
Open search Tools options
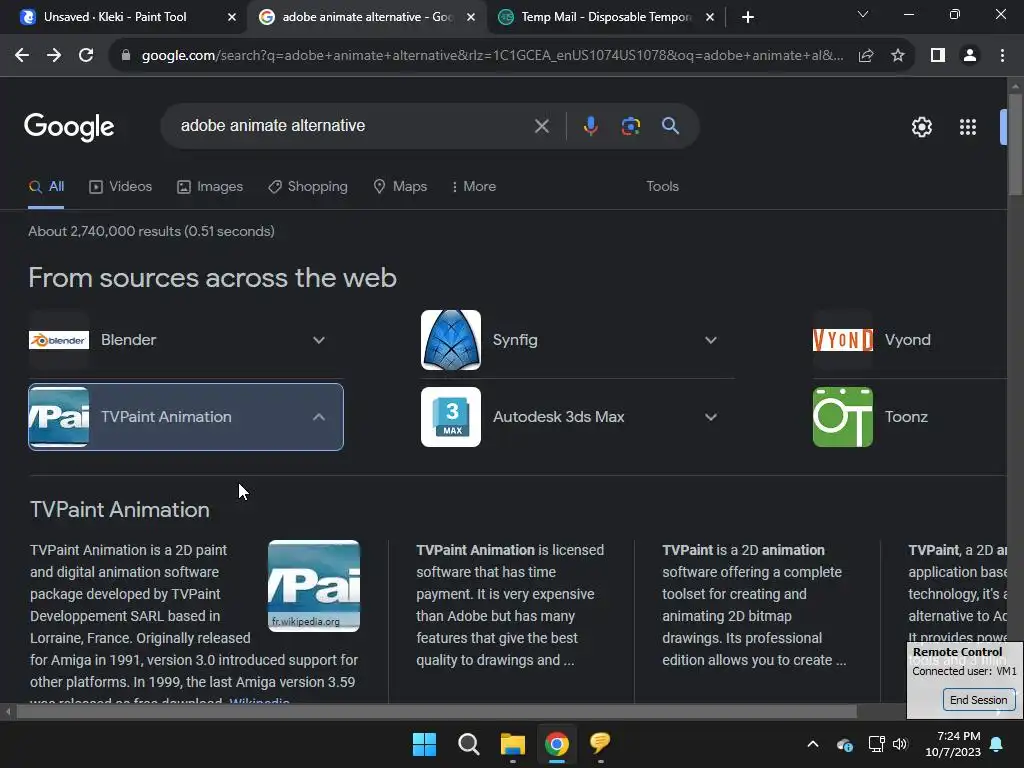click(x=662, y=187)
